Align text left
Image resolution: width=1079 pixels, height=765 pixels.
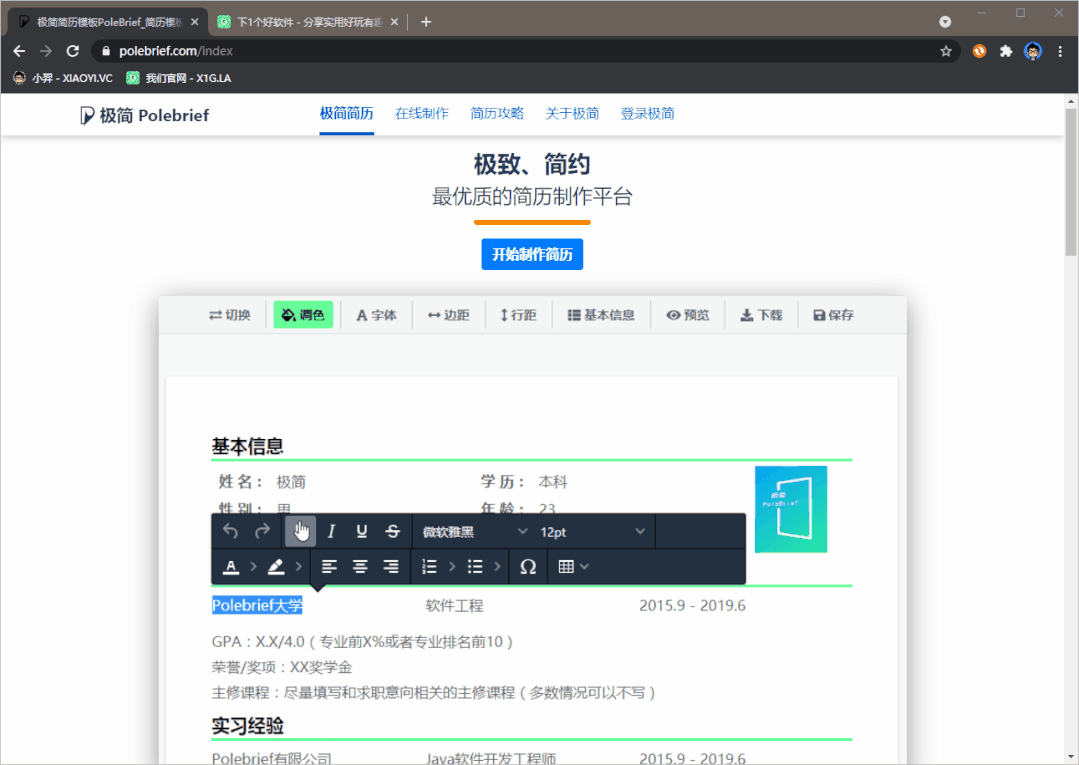point(330,567)
